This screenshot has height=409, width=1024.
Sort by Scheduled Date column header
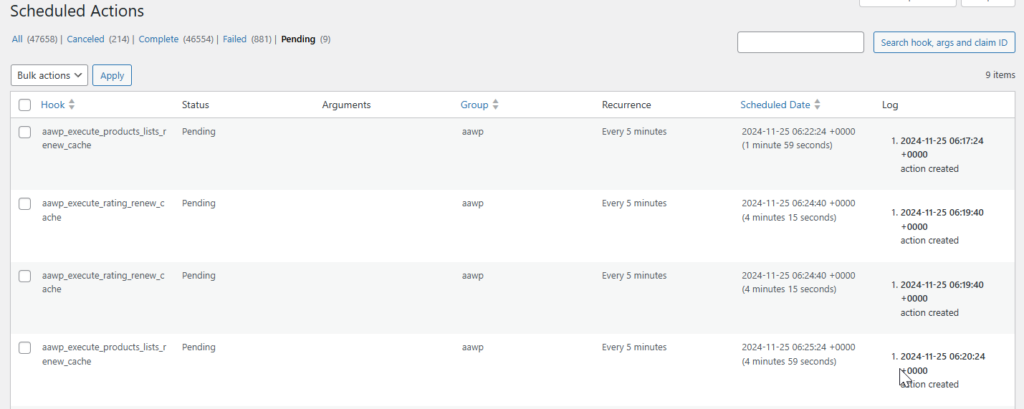pyautogui.click(x=775, y=105)
